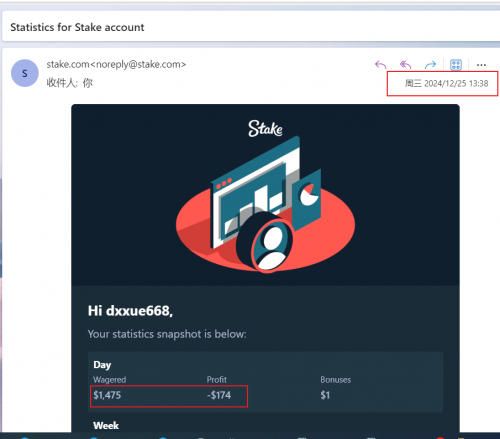Click the sender avatar with letter S
This screenshot has width=500, height=439.
tap(25, 73)
